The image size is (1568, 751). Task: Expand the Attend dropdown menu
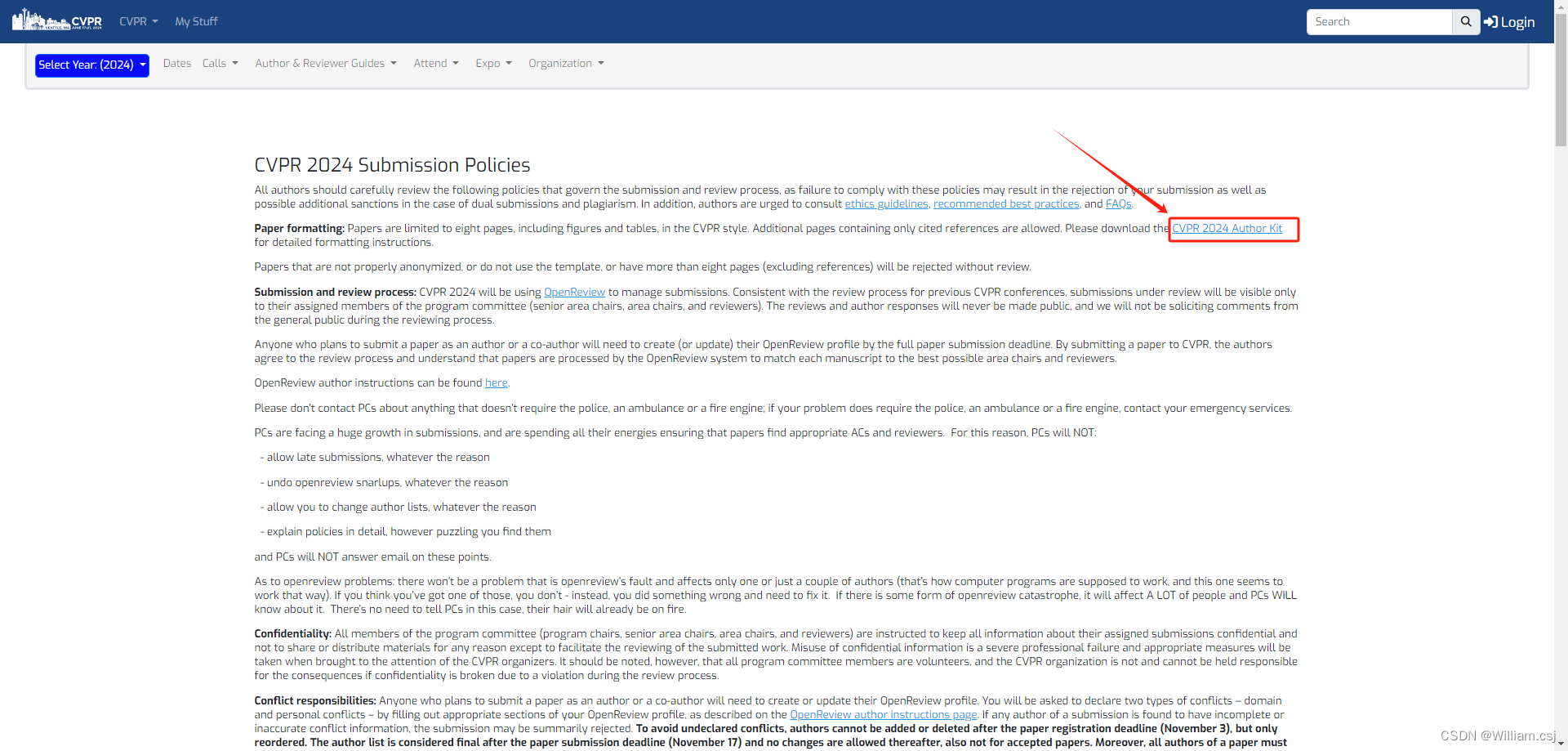[x=436, y=63]
